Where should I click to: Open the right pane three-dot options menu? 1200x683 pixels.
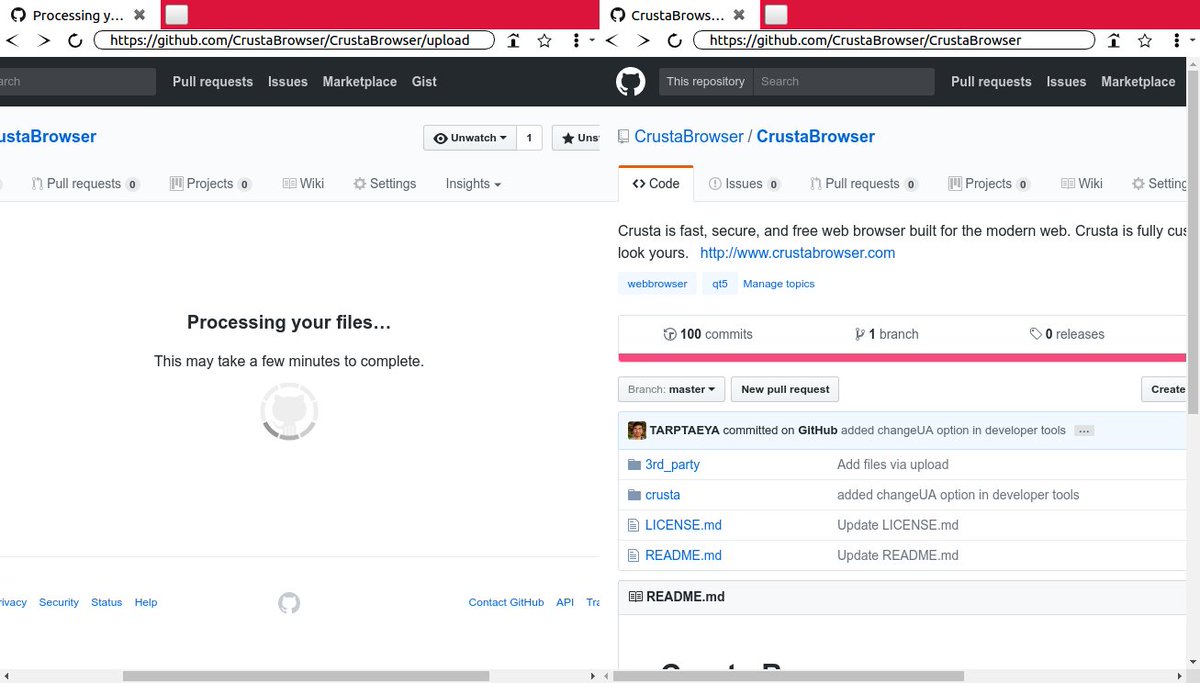point(1176,41)
